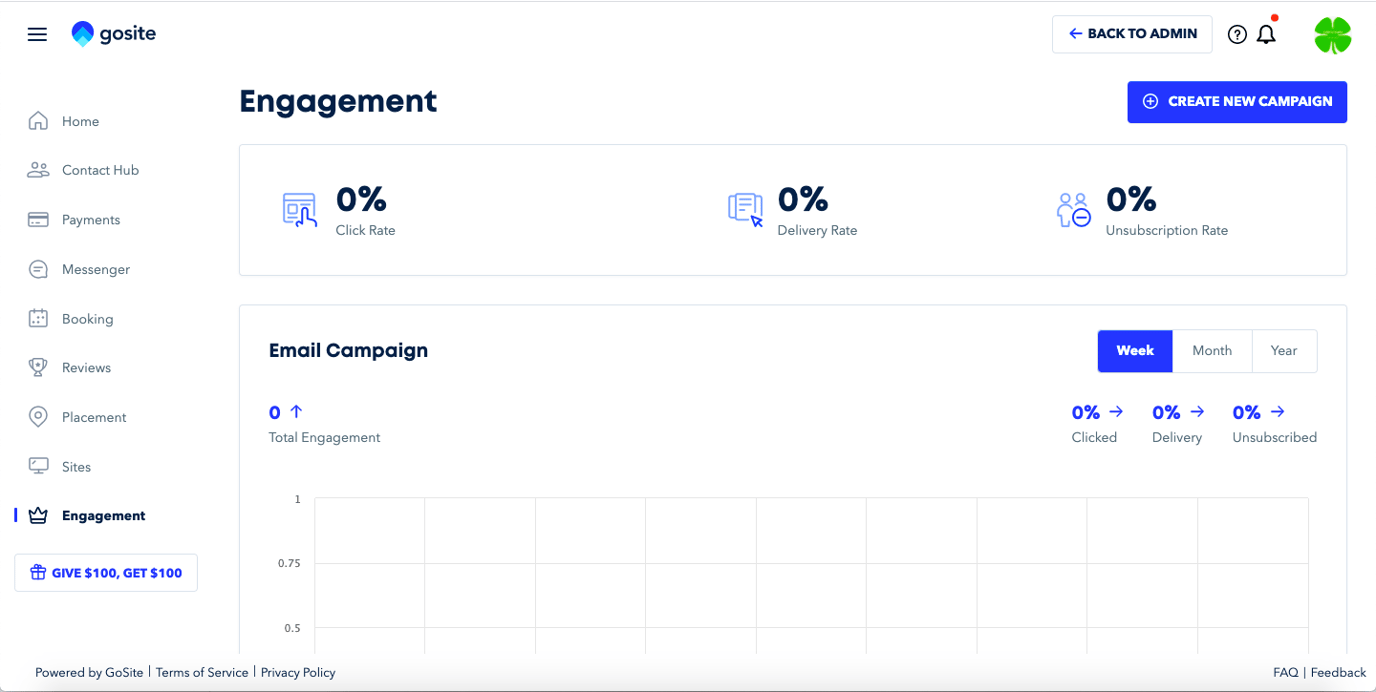Open the hamburger navigation menu

[x=37, y=34]
